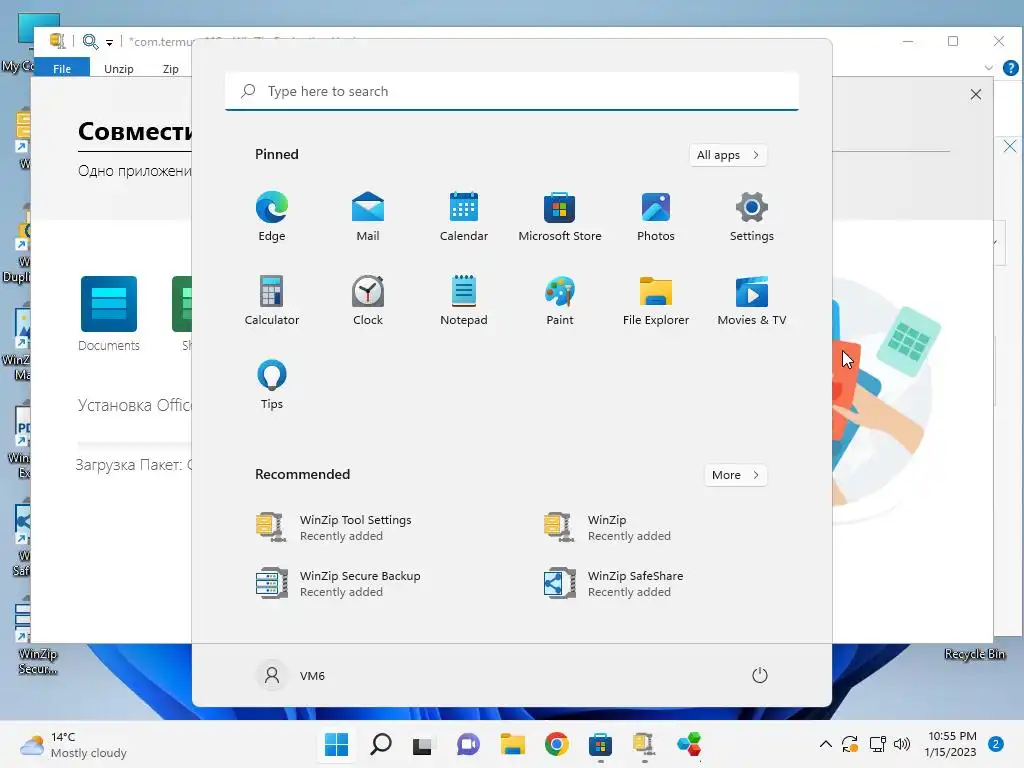Screen dimensions: 1024x768
Task: Open Microsoft Store from the taskbar
Action: 600,744
